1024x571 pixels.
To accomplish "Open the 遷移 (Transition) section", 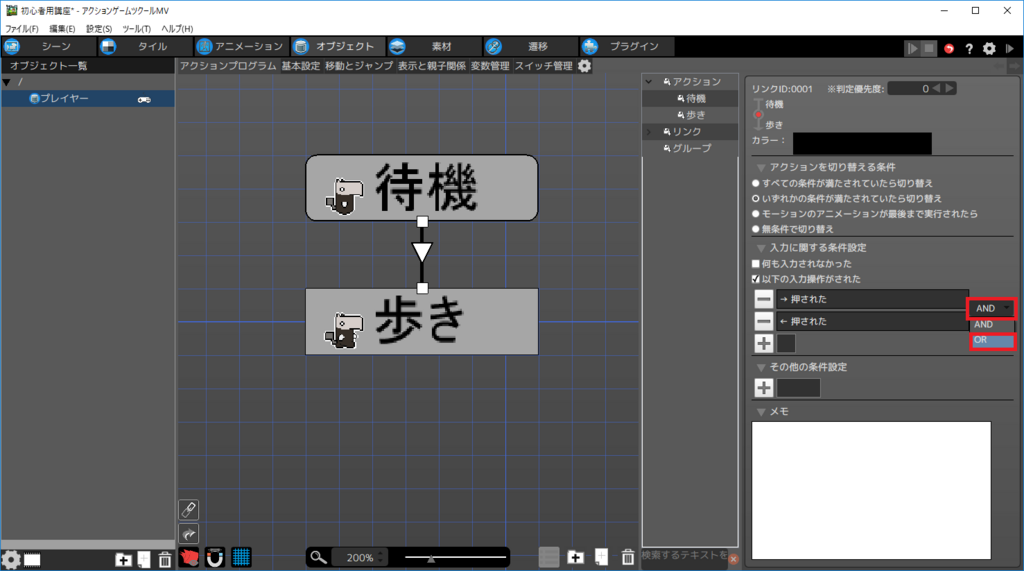I will [530, 46].
